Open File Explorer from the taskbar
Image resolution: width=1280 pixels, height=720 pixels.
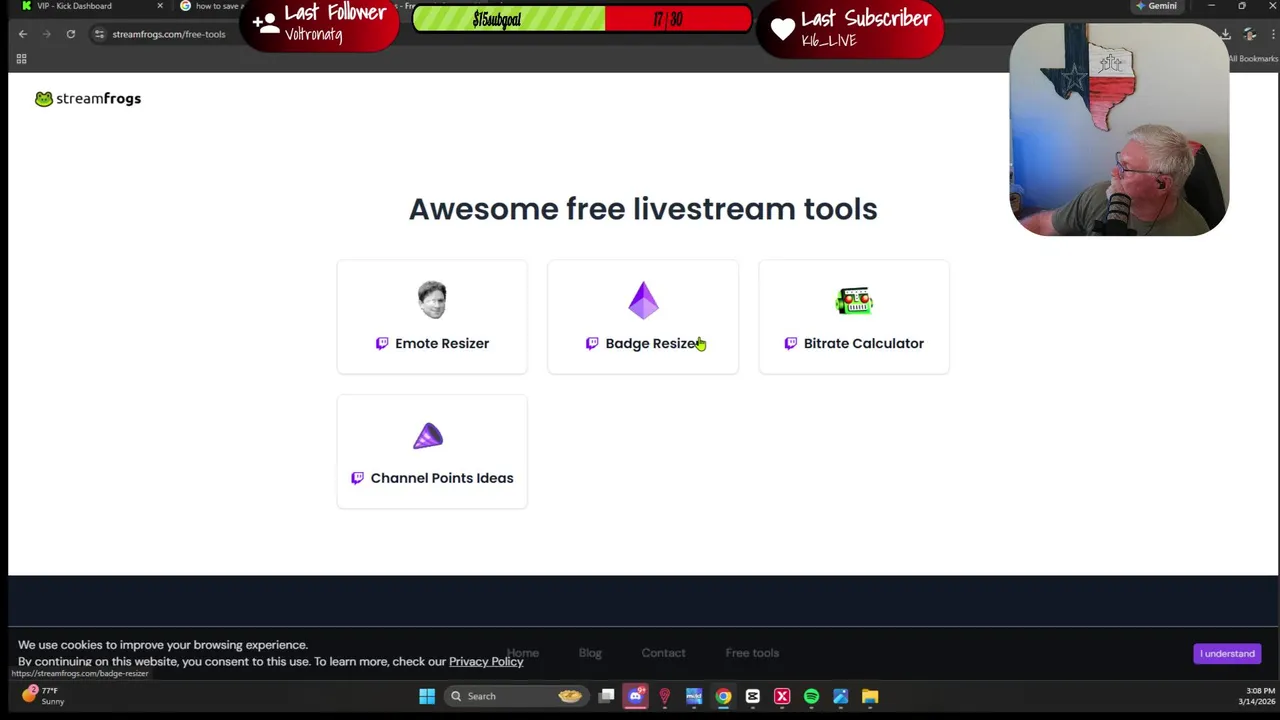[870, 696]
